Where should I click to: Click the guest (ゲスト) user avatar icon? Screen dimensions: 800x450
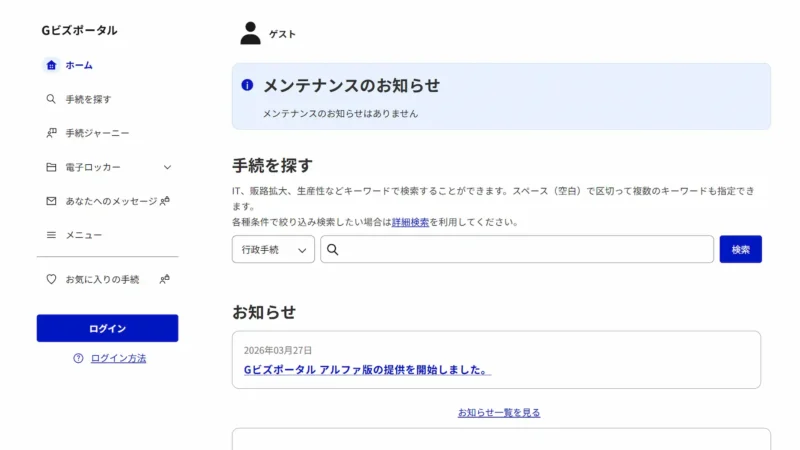(x=250, y=33)
